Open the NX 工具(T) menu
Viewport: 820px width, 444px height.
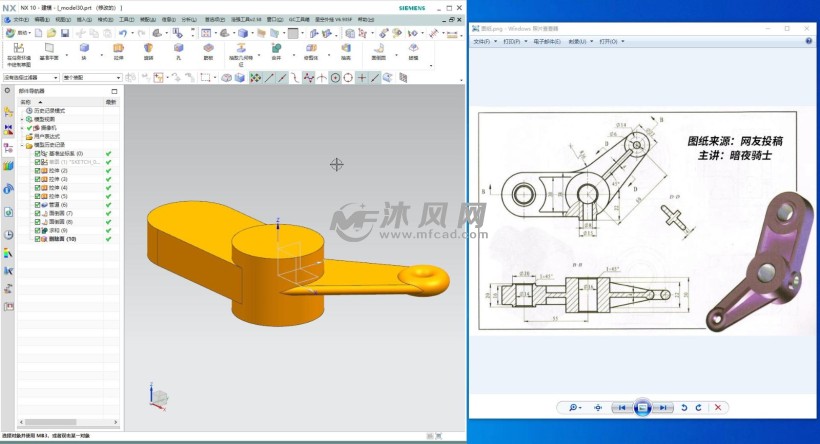126,19
